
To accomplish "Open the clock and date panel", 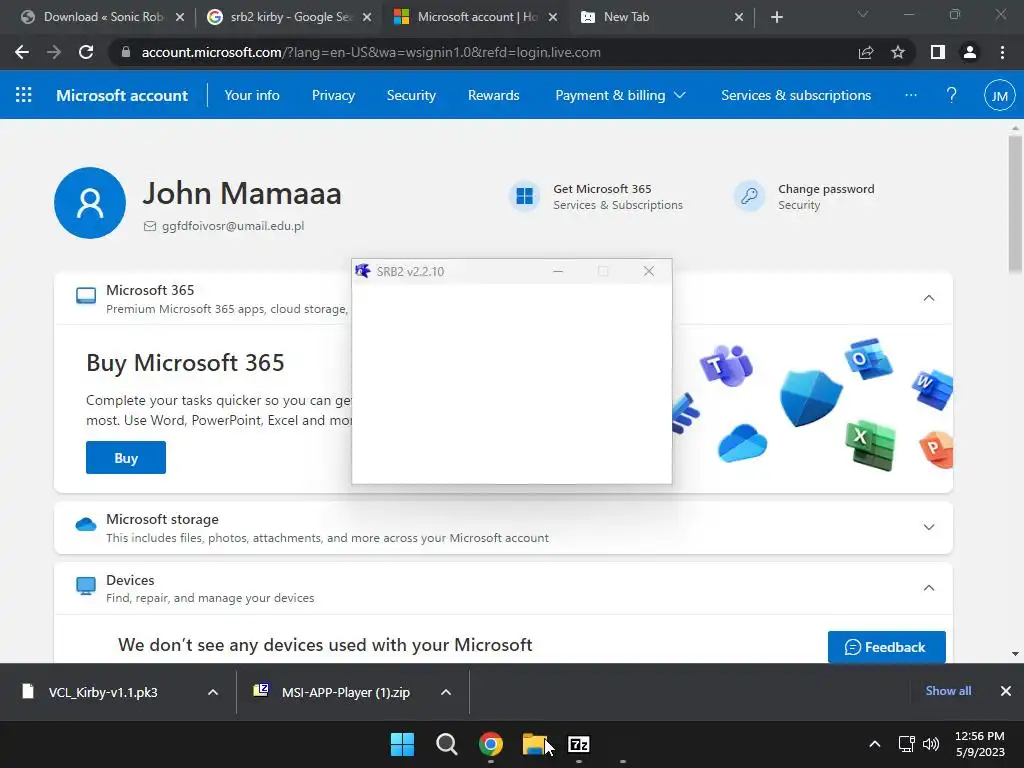I will point(980,744).
